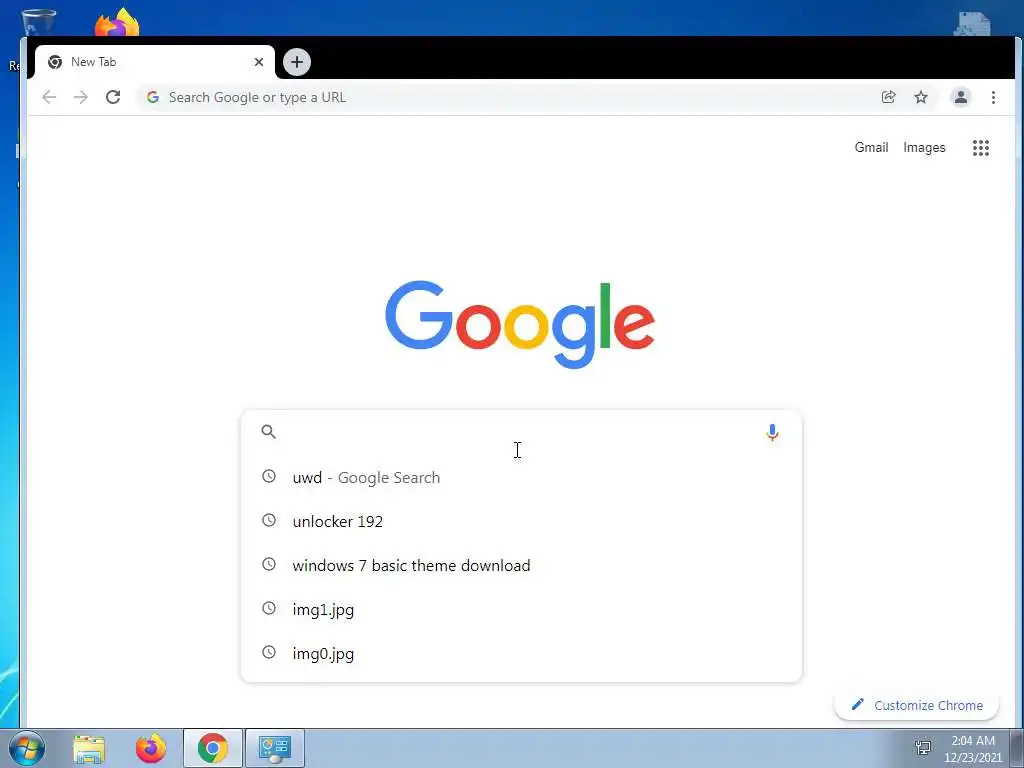
Task: Click the Google icon in address bar
Action: (153, 97)
